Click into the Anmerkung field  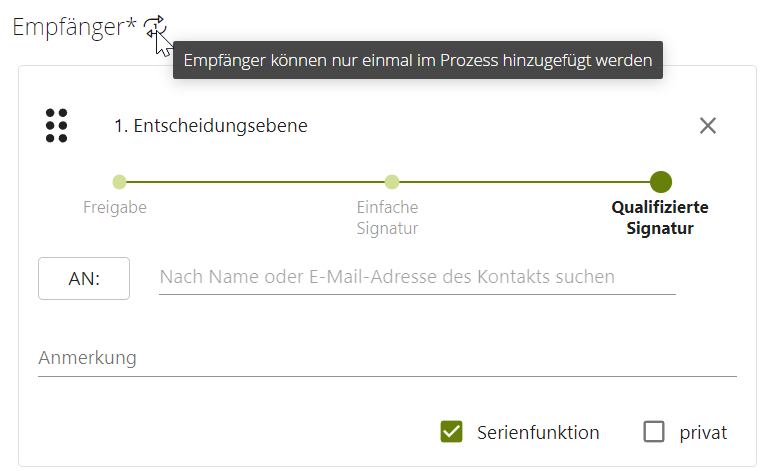(387, 358)
